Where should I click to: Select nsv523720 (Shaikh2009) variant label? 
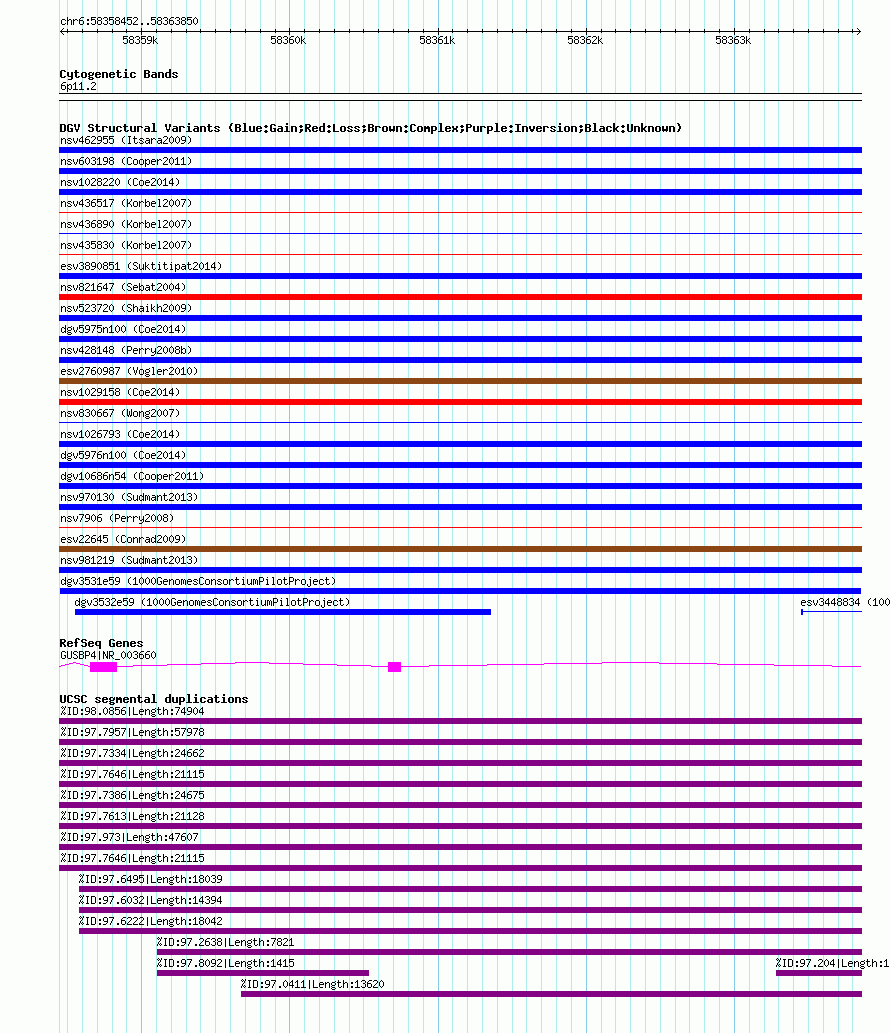(126, 308)
